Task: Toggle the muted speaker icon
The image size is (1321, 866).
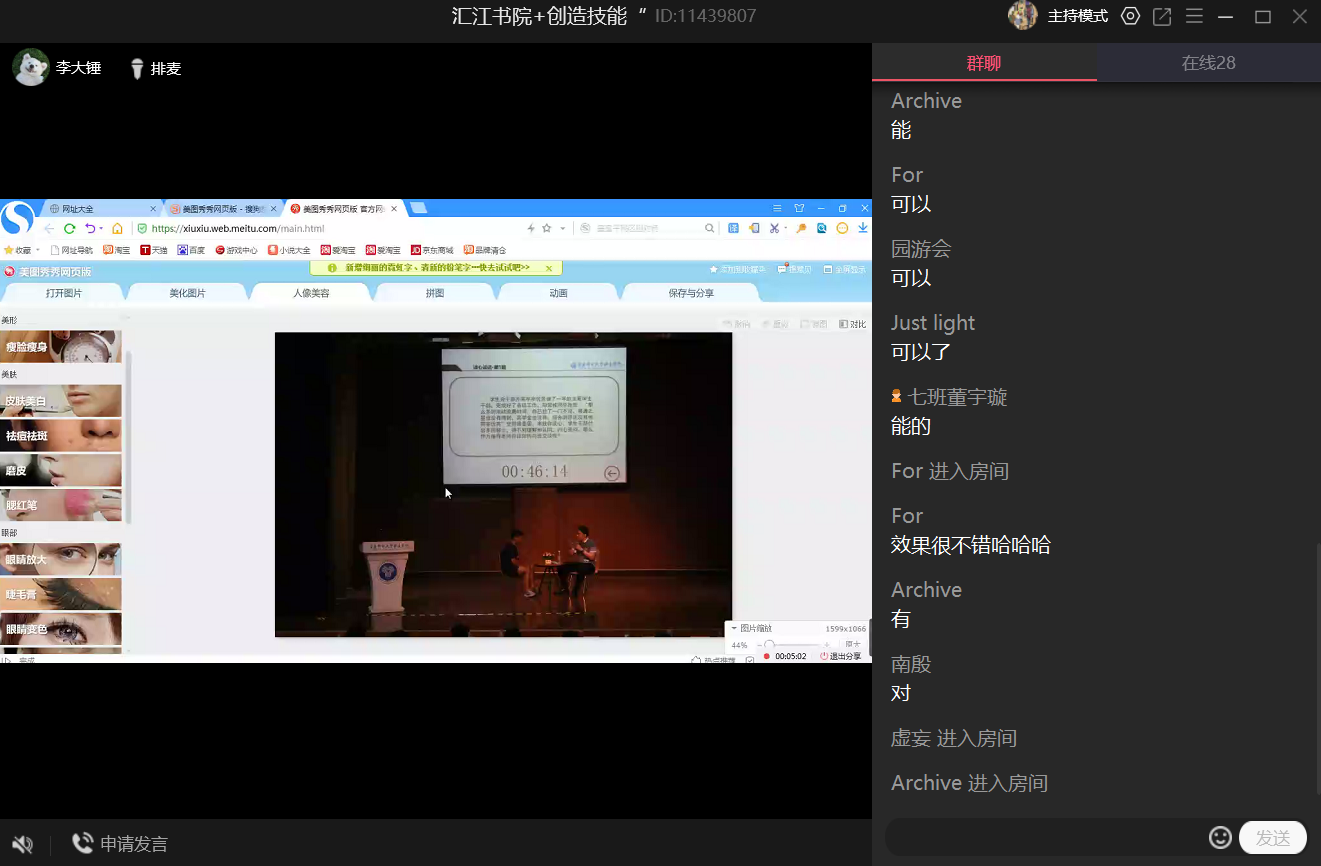Action: (22, 844)
